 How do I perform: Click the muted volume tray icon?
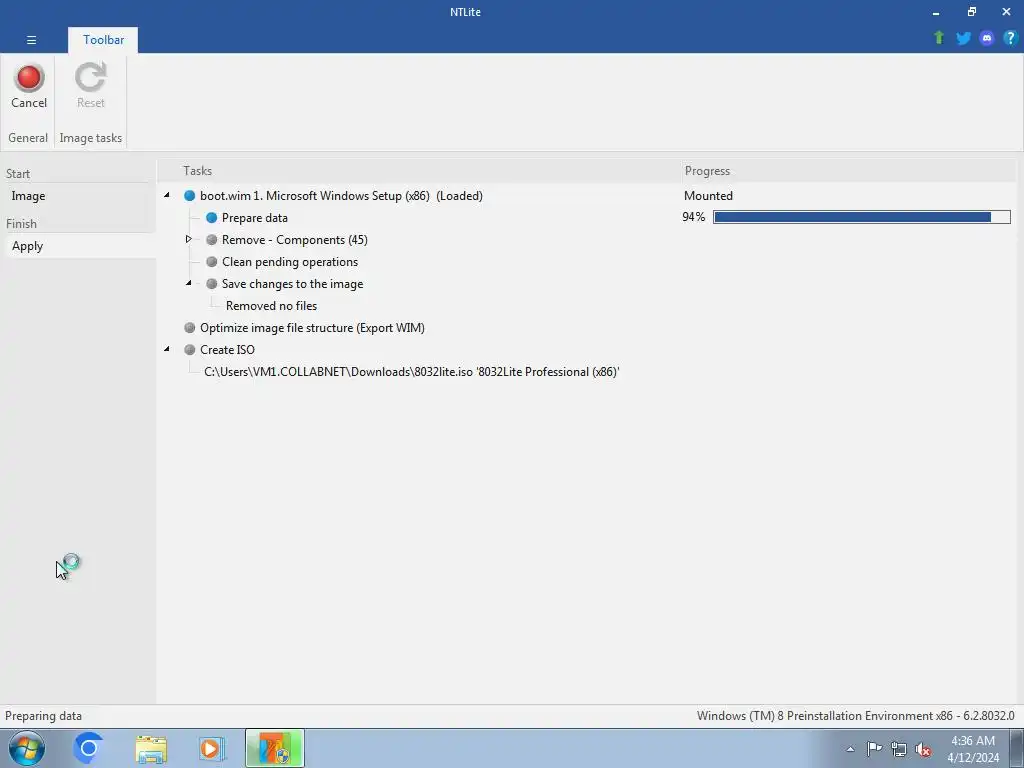[x=923, y=749]
